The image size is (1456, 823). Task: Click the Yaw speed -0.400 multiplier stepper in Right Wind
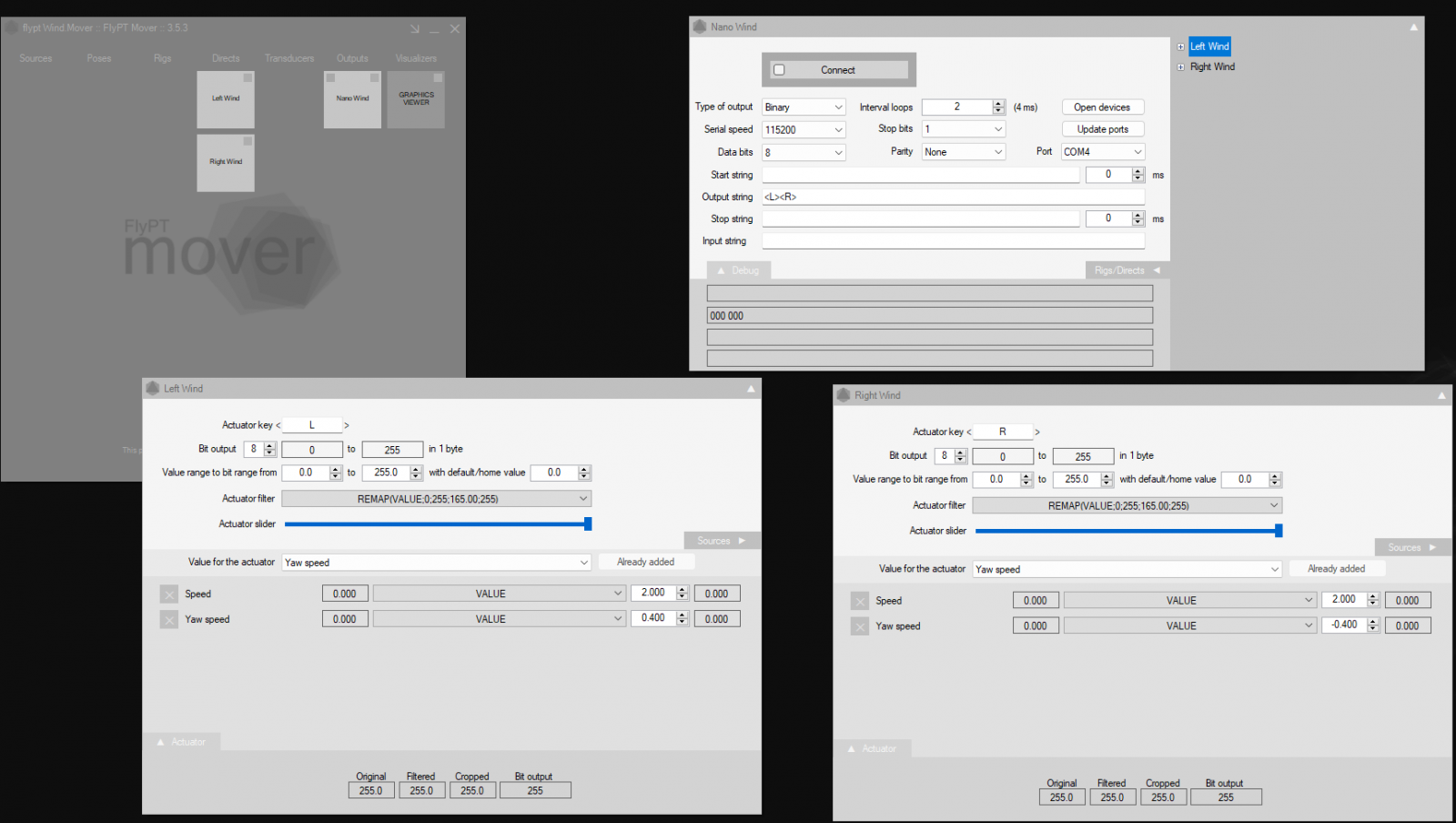point(1373,625)
